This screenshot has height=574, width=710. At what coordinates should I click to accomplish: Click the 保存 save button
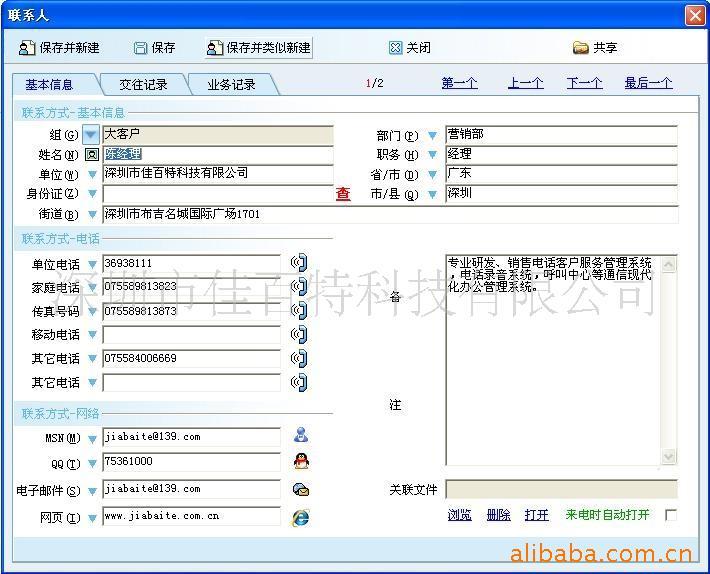[154, 48]
